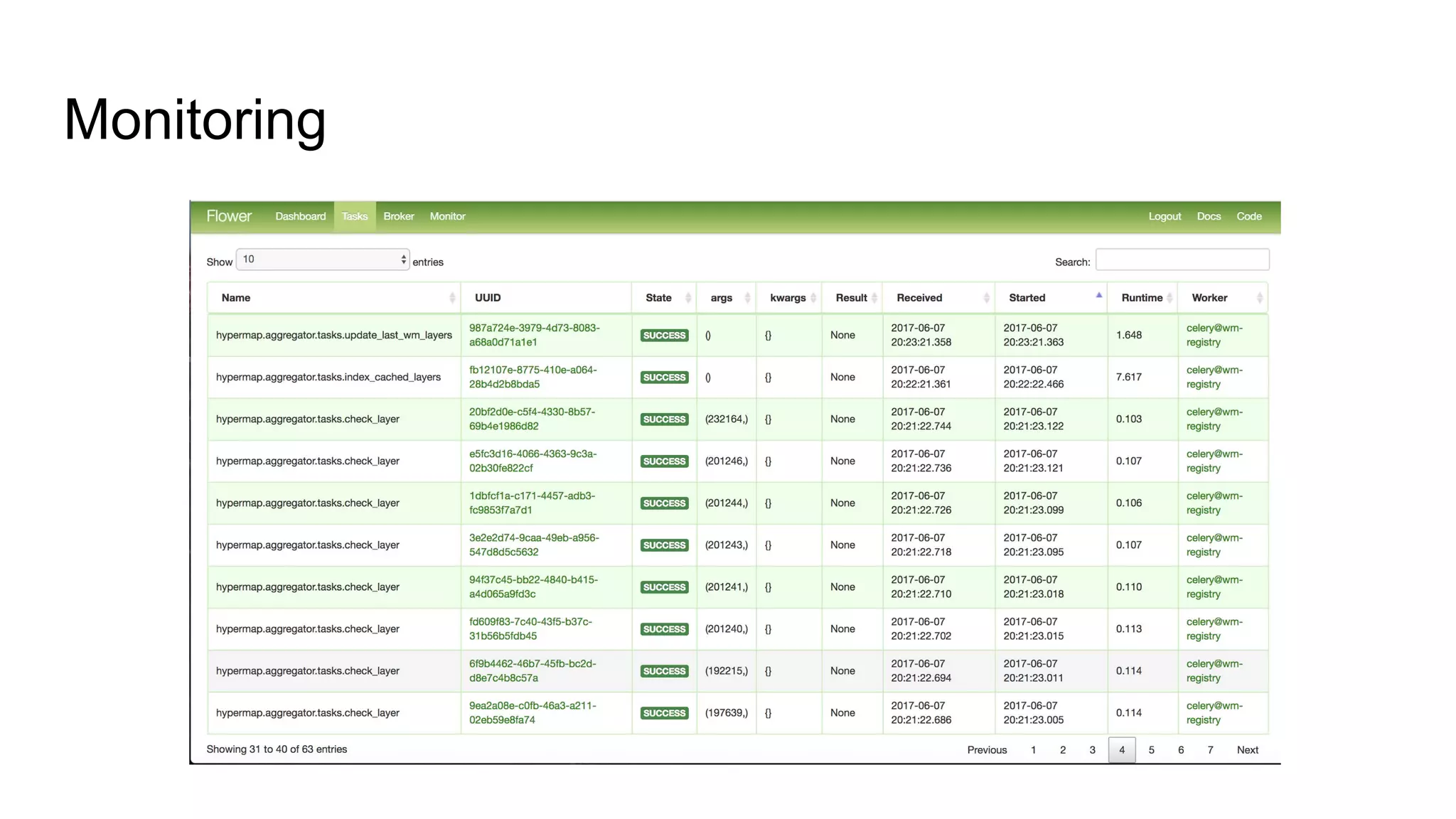Sort by the State column sort icon
Viewport: 1456px width, 819px height.
688,298
